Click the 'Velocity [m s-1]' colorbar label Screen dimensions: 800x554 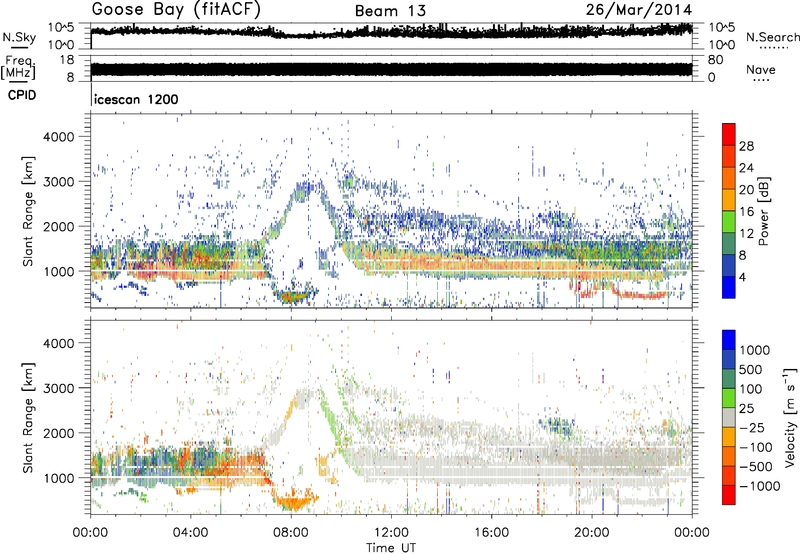[x=790, y=417]
